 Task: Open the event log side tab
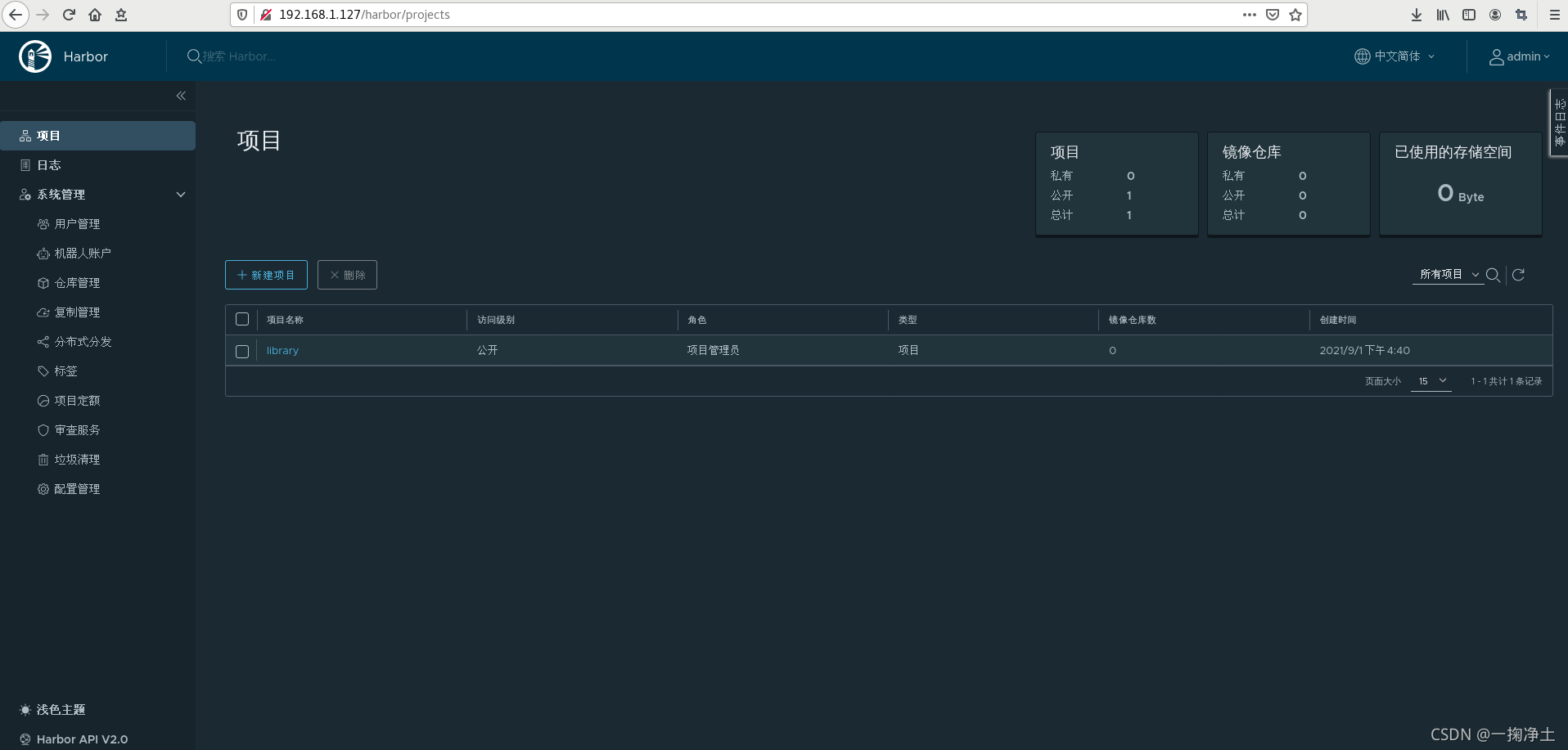(x=1559, y=123)
